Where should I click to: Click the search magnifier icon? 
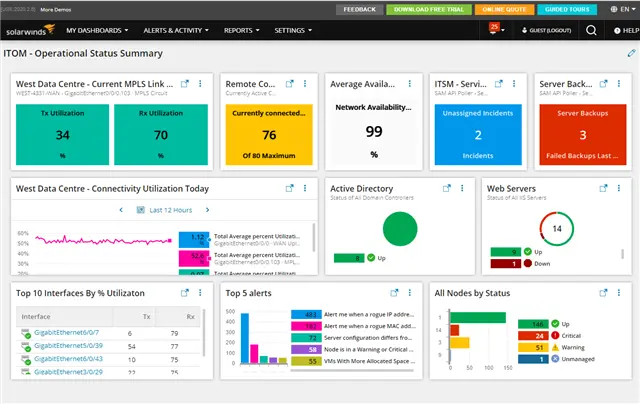tap(591, 31)
